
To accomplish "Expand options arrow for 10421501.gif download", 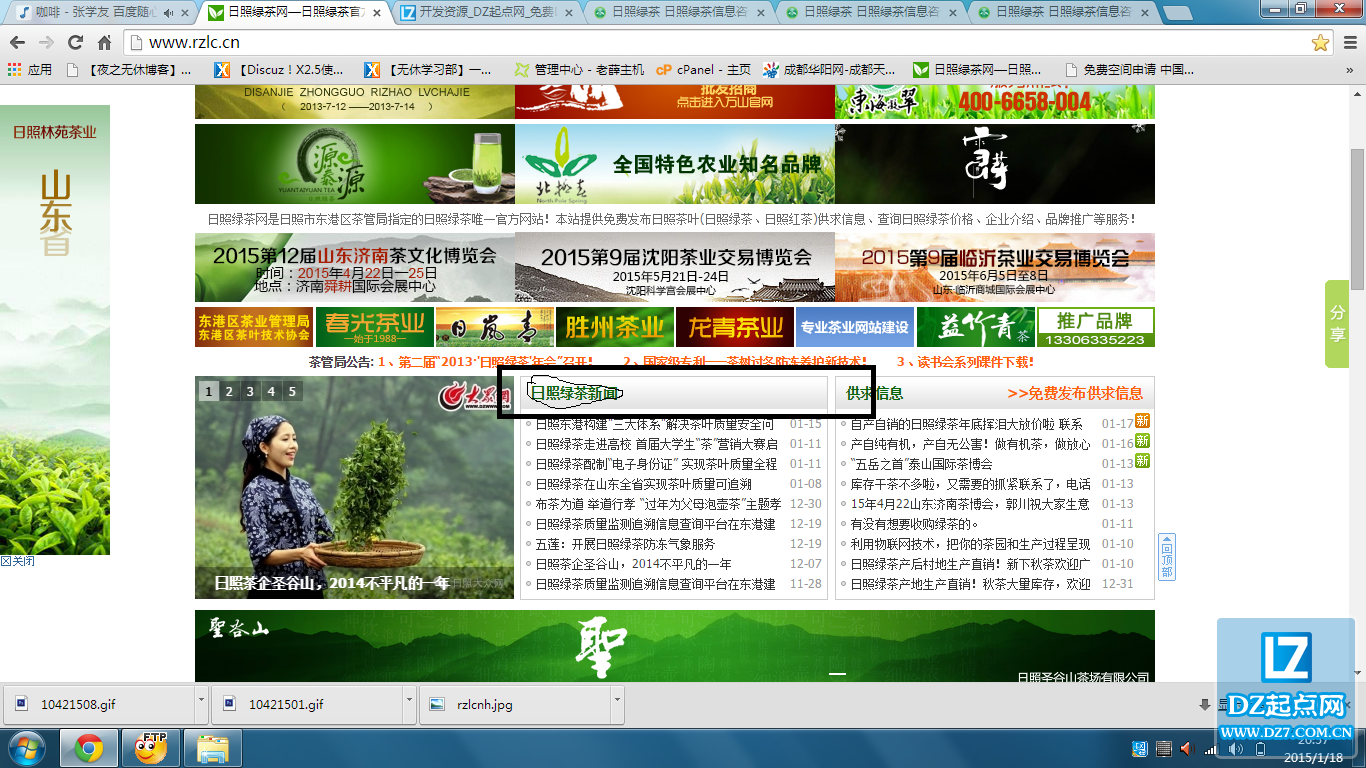I will (x=409, y=704).
